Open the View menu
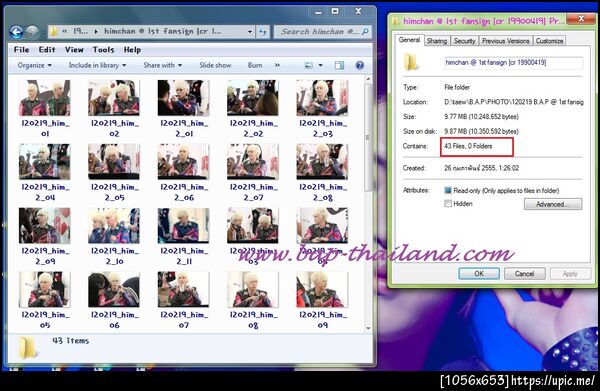This screenshot has height=391, width=600. click(74, 50)
